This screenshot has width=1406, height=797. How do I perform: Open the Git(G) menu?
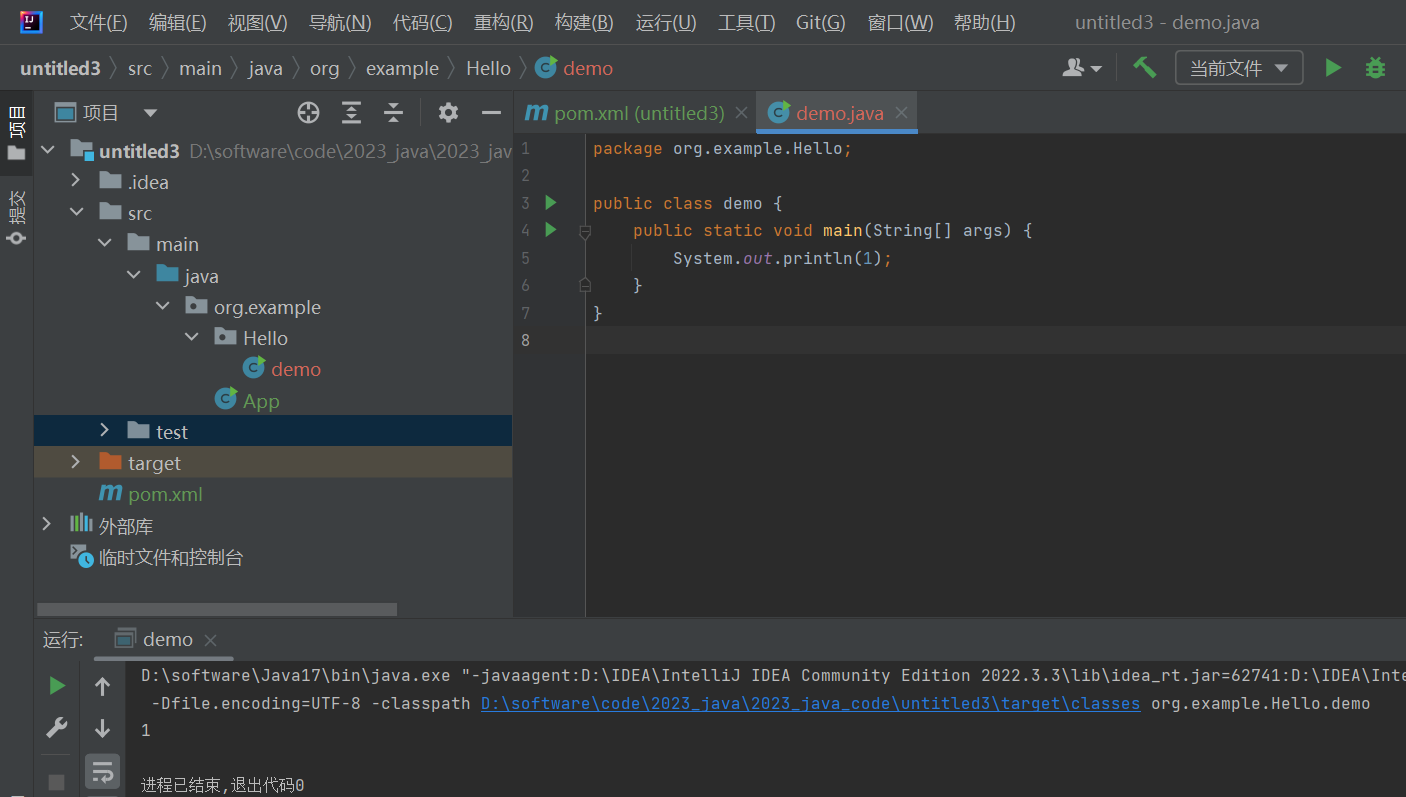[x=820, y=22]
